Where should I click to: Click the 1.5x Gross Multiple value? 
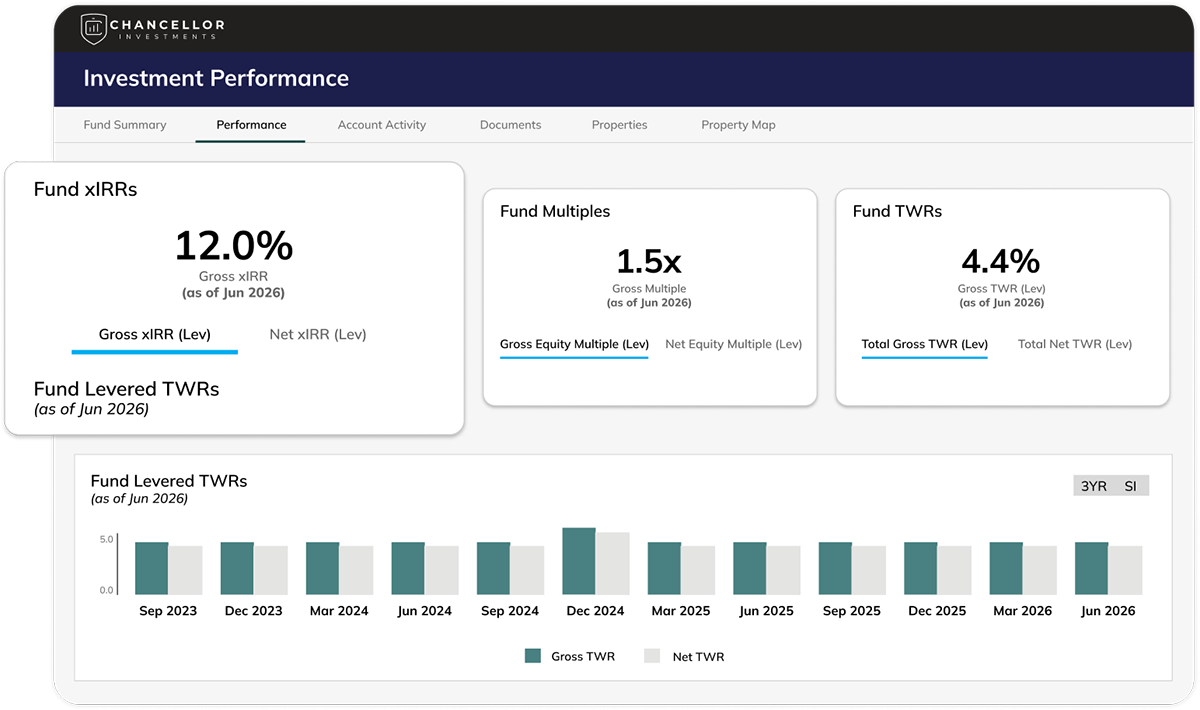click(649, 261)
